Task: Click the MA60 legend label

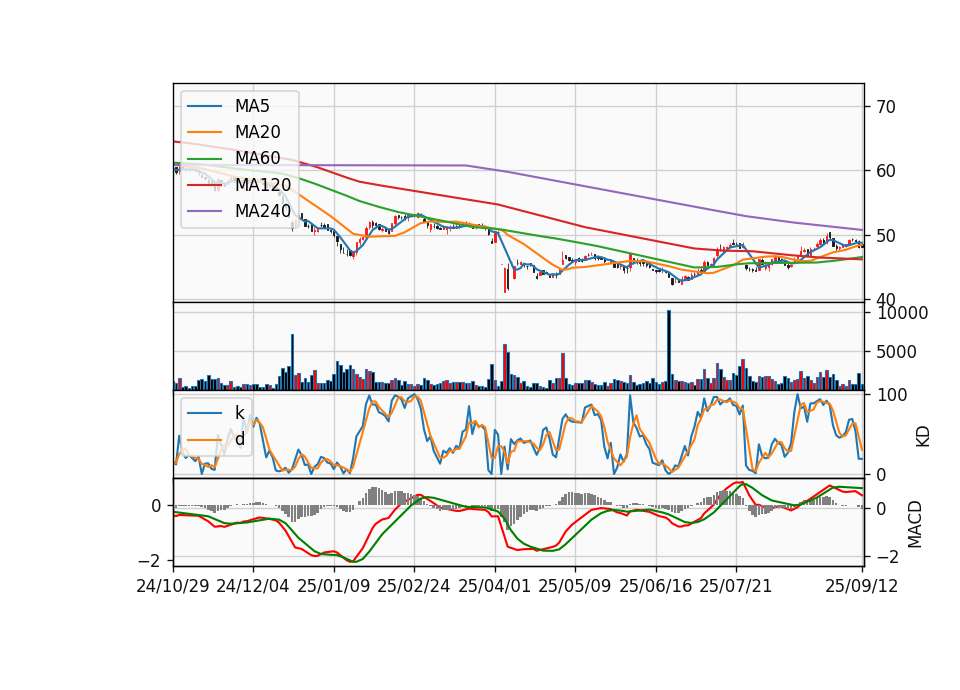Action: [x=257, y=158]
